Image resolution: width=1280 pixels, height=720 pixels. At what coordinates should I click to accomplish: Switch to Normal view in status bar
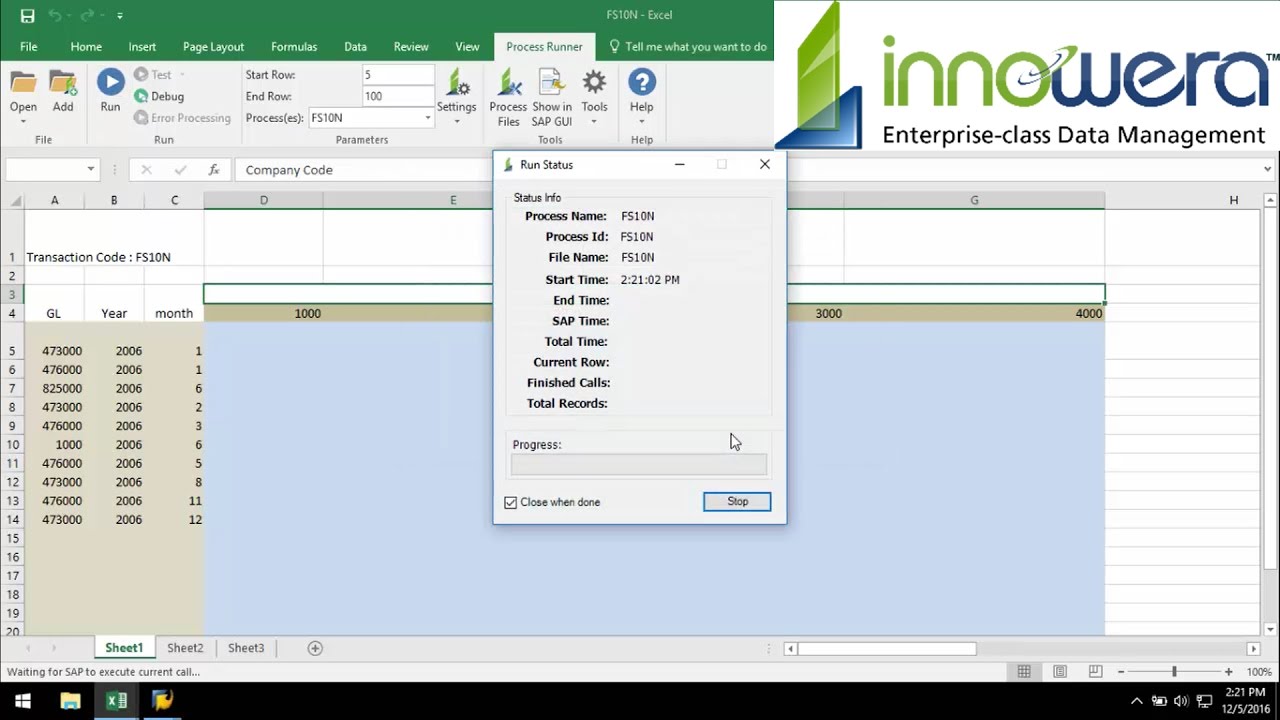coord(1024,672)
